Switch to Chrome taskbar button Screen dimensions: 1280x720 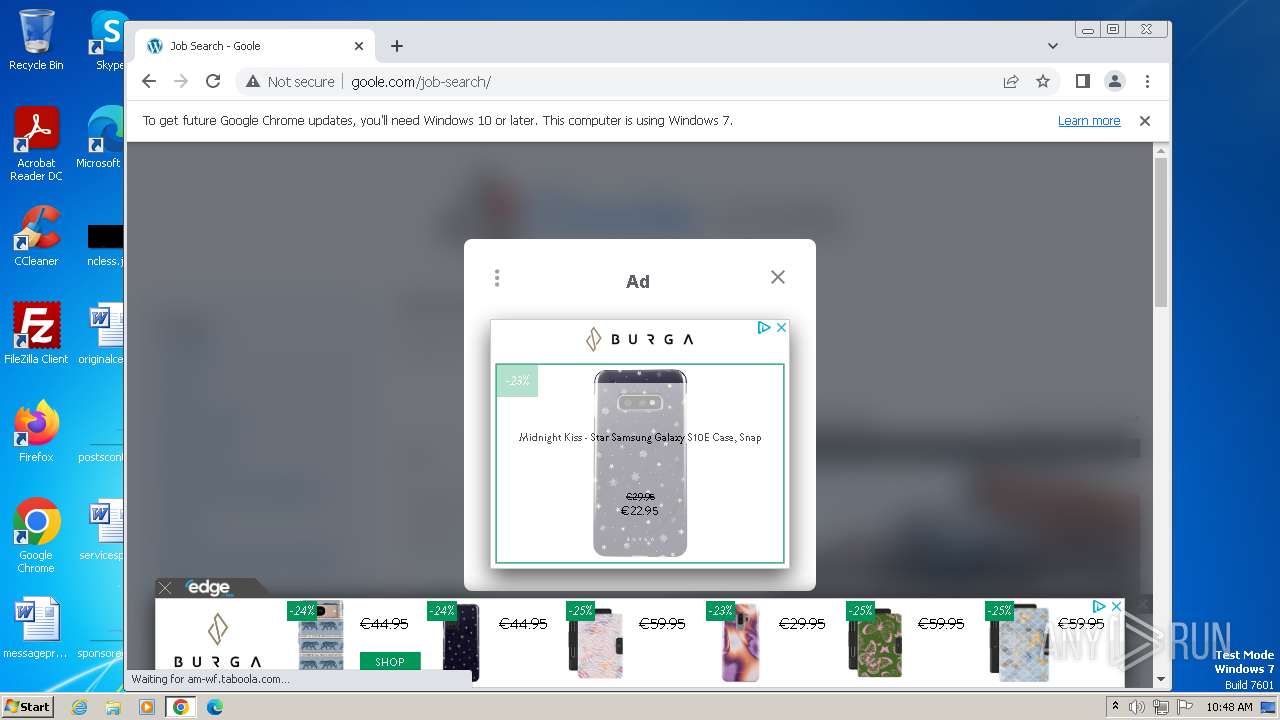click(x=181, y=707)
